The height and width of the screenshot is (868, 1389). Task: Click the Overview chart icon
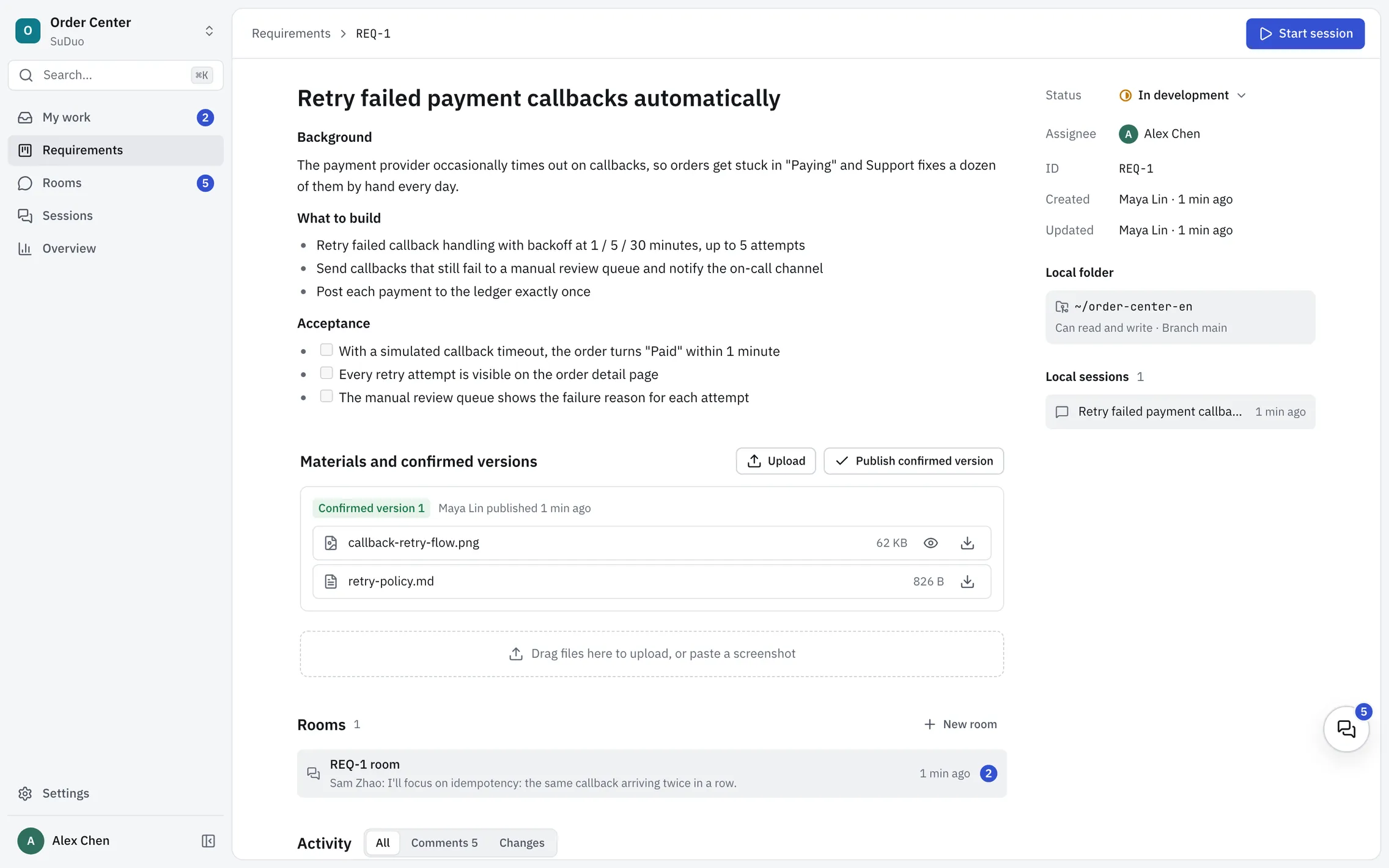[25, 248]
